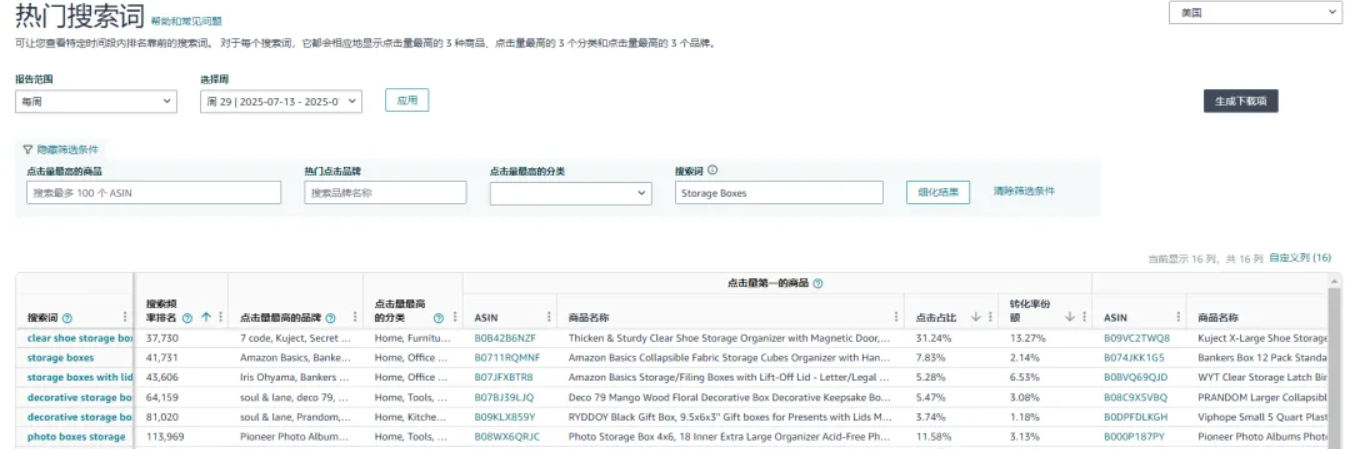Open column menu dots for 点击占比 column
The width and height of the screenshot is (1346, 449).
[990, 318]
